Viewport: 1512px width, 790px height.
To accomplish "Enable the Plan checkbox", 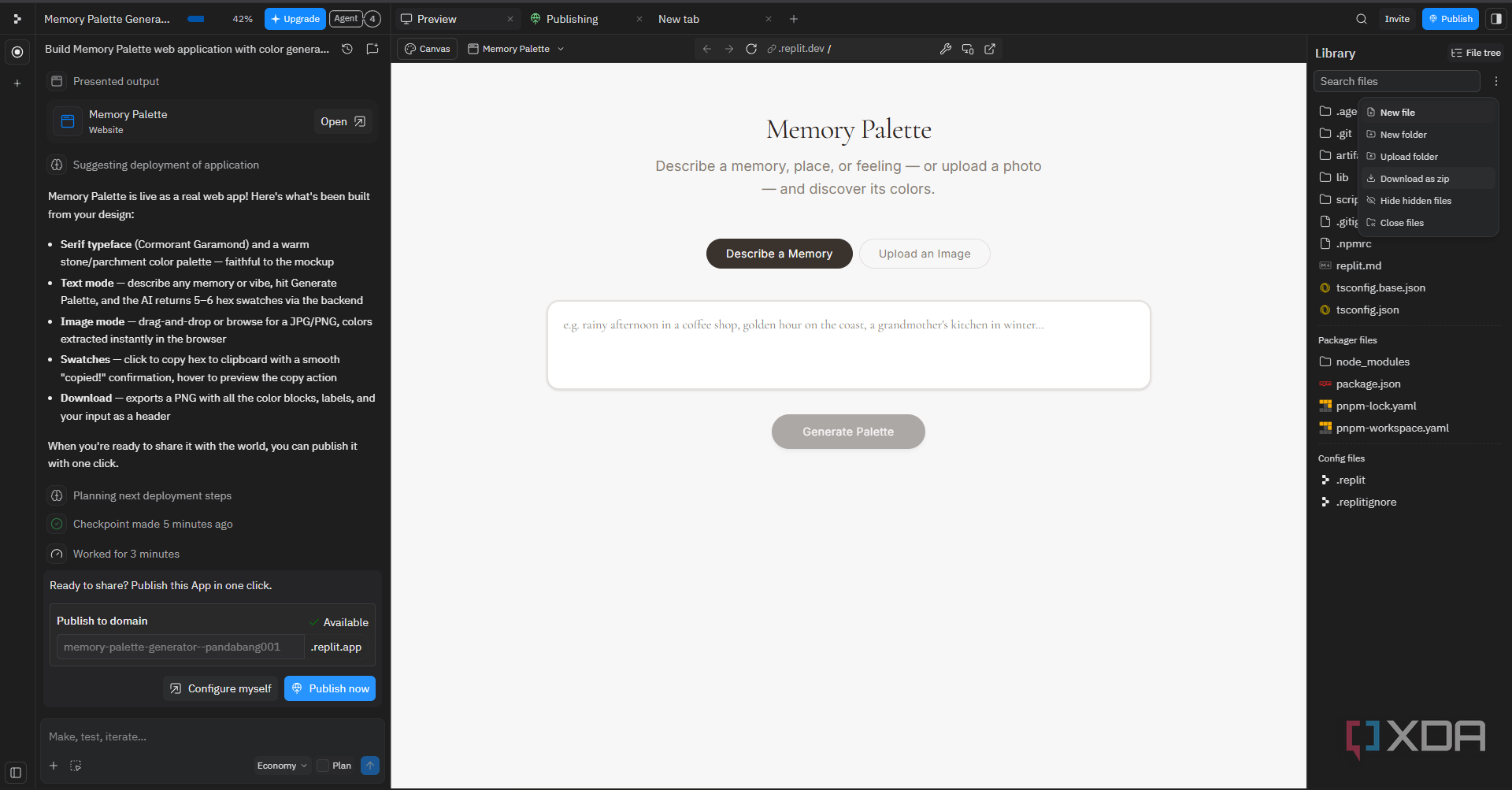I will [323, 766].
